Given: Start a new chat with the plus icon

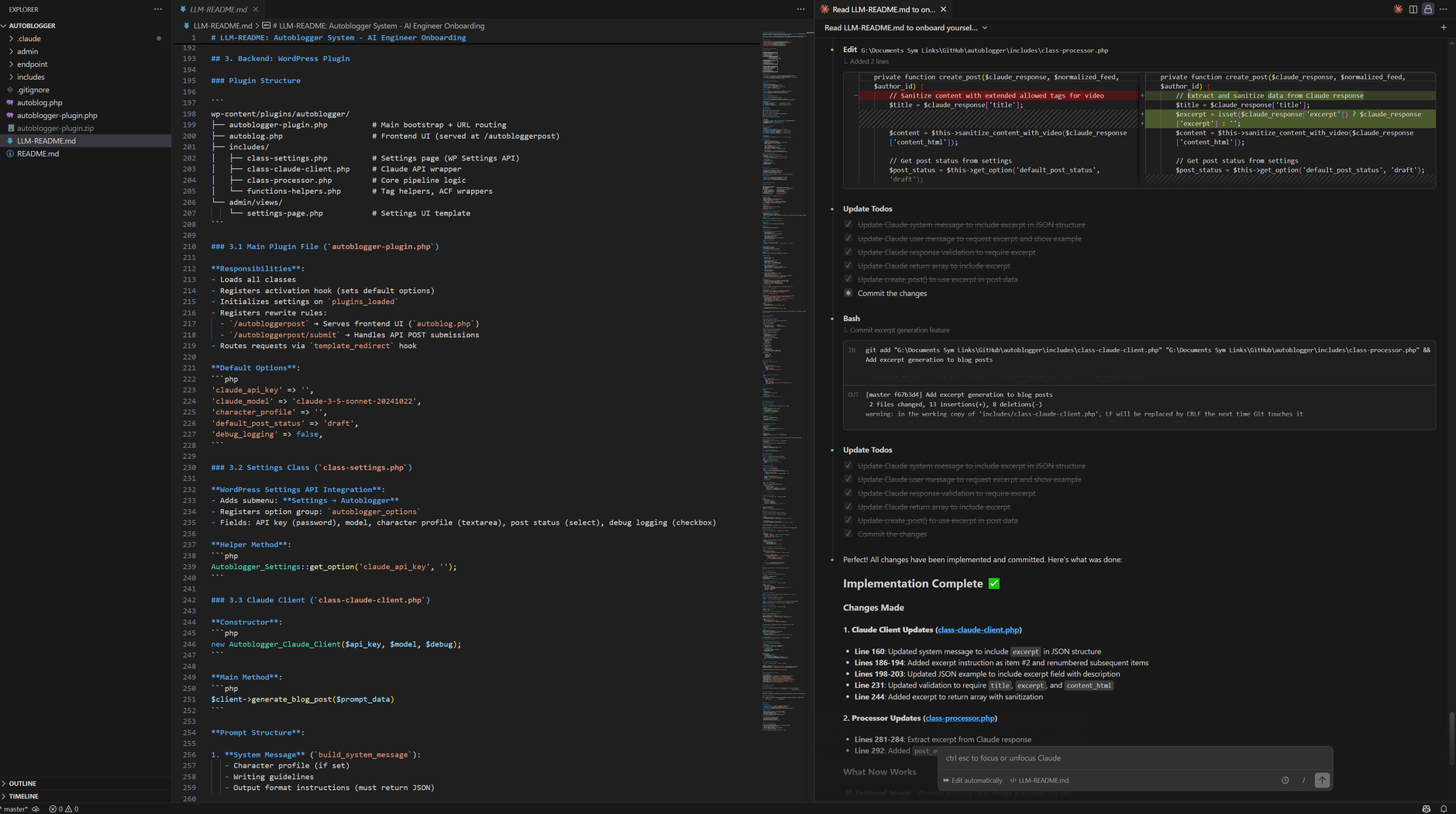Looking at the screenshot, I should click(1444, 28).
